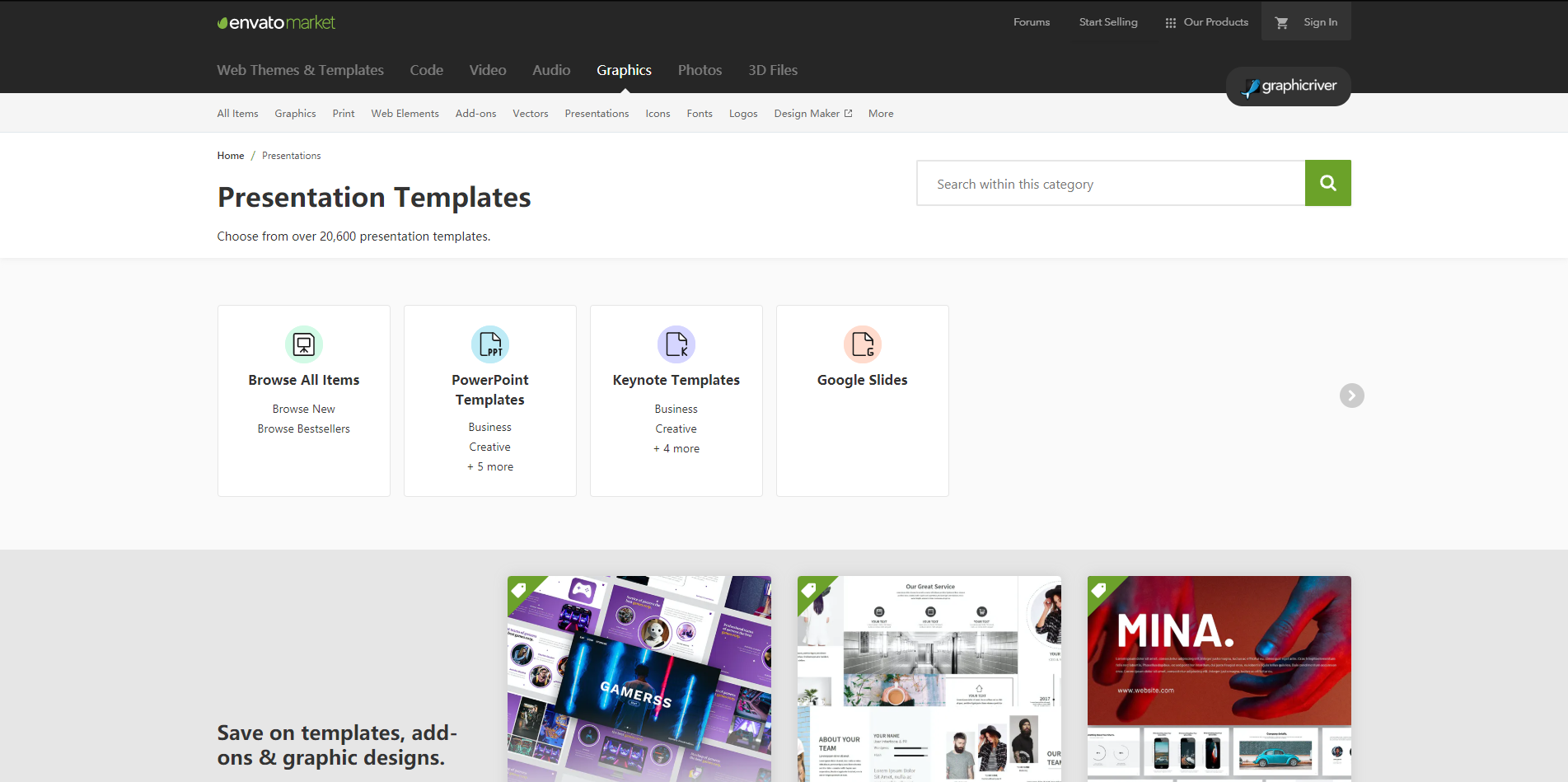Viewport: 1568px width, 782px height.
Task: Click the GraphicRiver logo badge
Action: point(1289,87)
